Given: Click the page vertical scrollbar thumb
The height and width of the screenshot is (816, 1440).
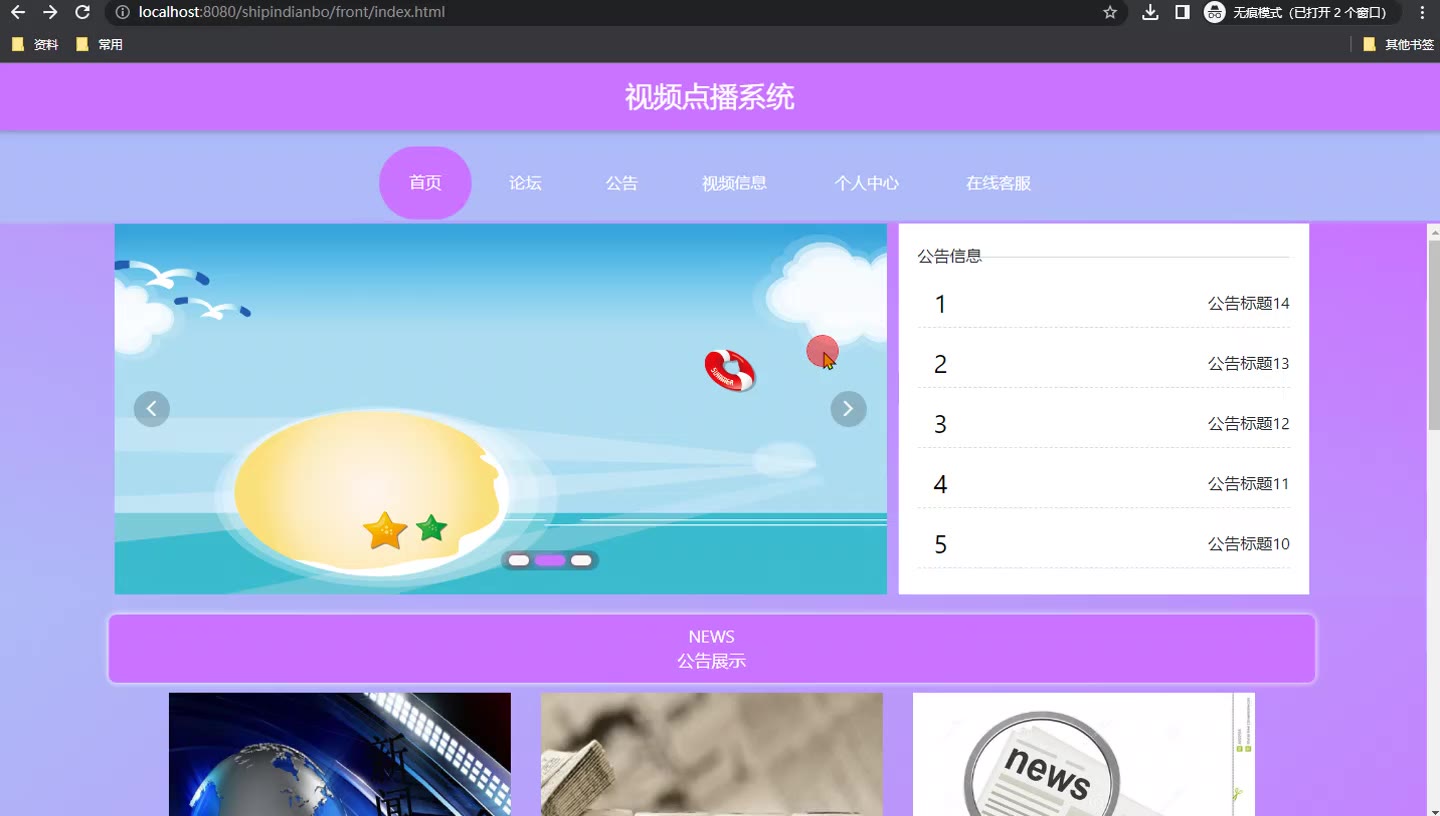Looking at the screenshot, I should (1433, 335).
